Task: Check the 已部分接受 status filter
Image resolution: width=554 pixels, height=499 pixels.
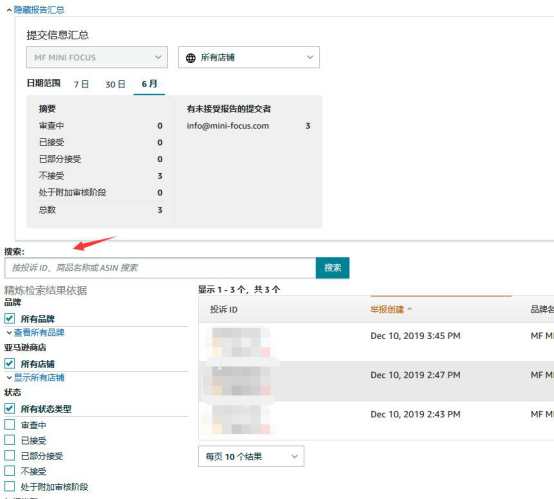Action: click(x=10, y=456)
